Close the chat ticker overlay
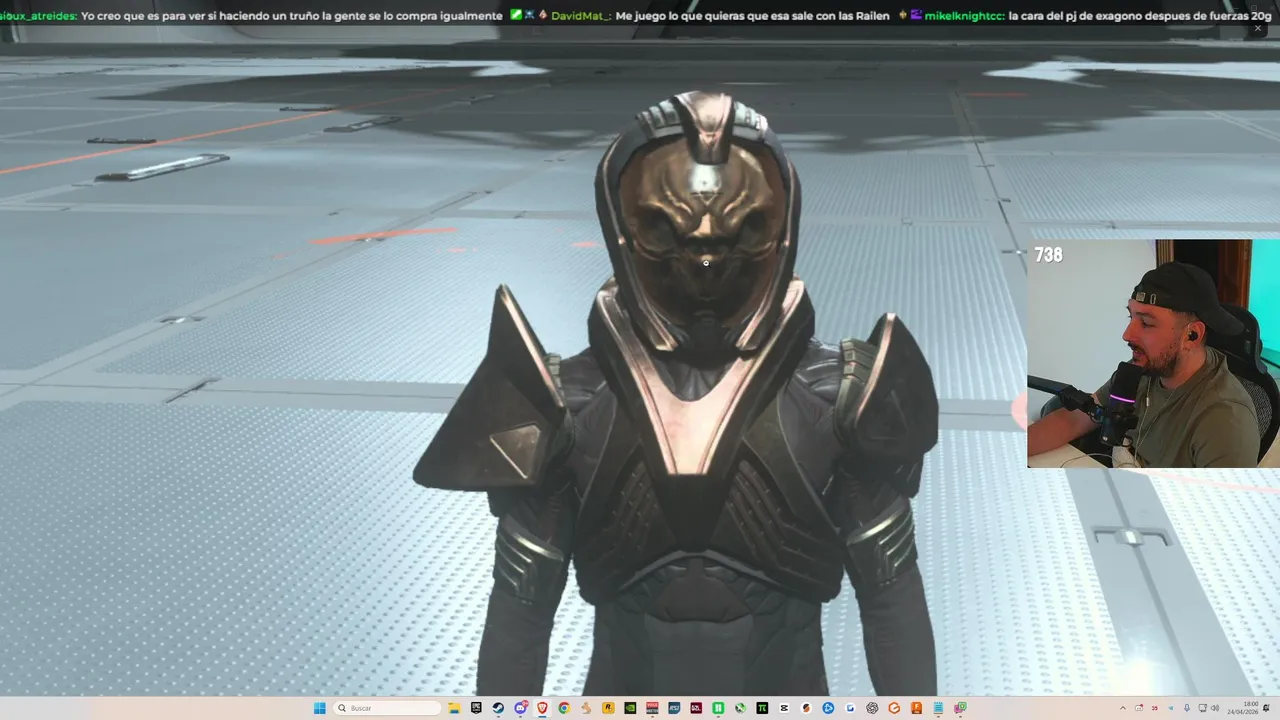Screen dimensions: 1280x720 click(1258, 28)
